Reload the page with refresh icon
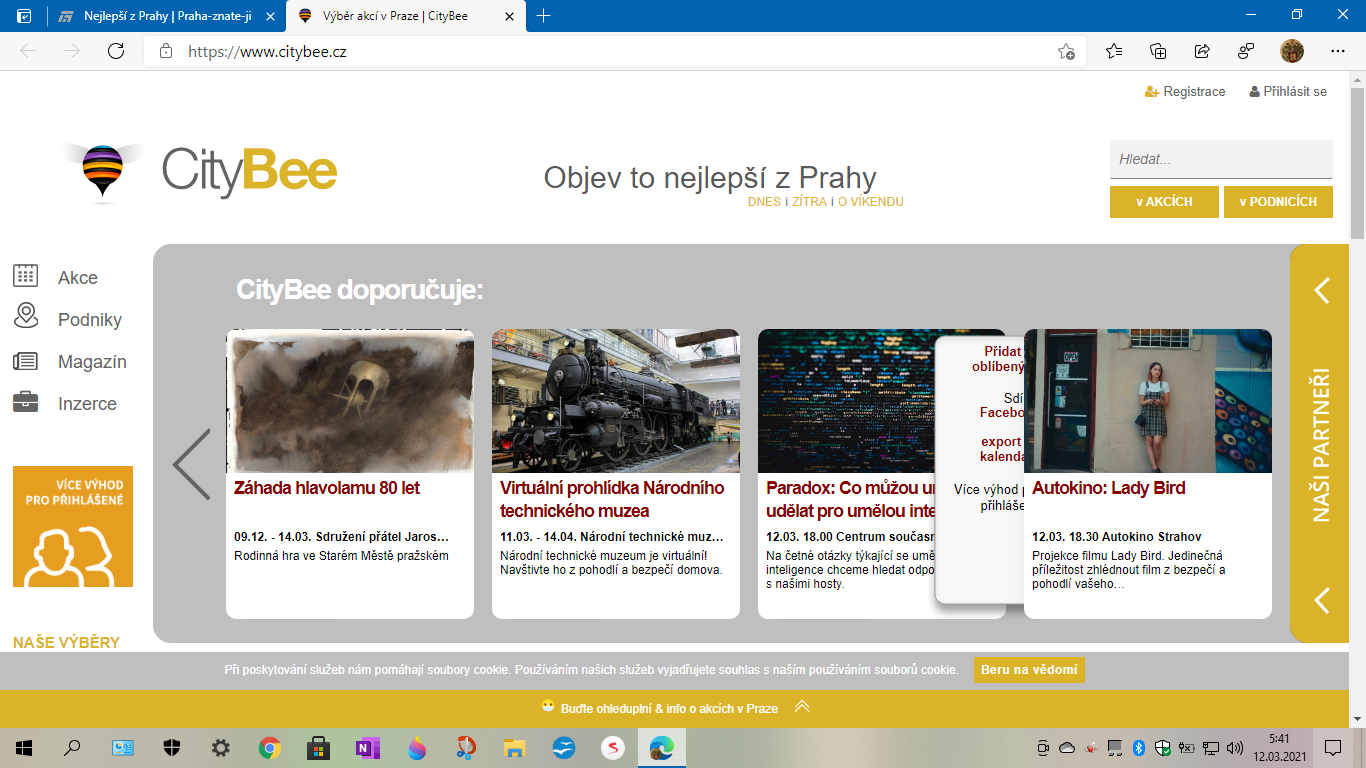This screenshot has width=1366, height=768. [116, 51]
